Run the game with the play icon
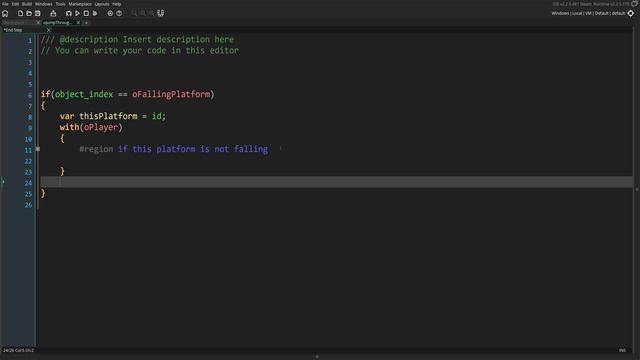640x360 pixels. tap(77, 13)
